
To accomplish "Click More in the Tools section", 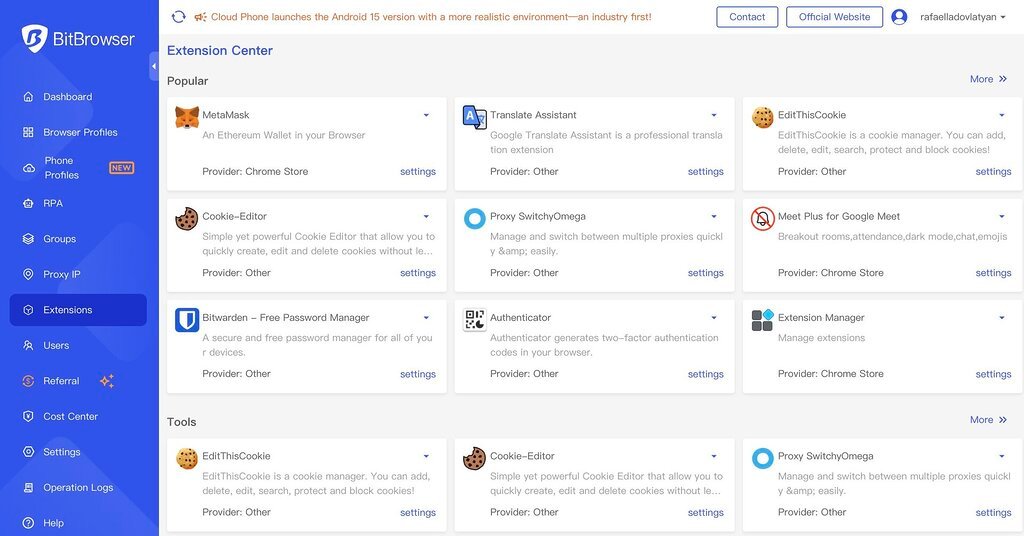I will coord(988,420).
